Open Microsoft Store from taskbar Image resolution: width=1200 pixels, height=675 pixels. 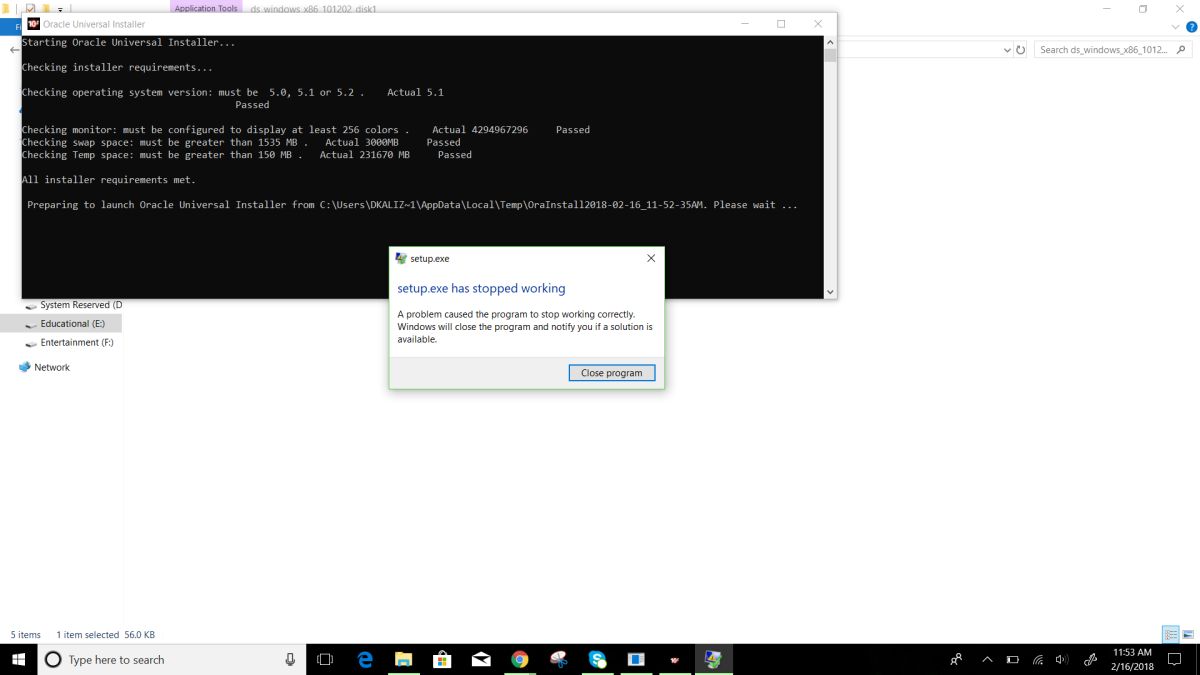tap(442, 659)
